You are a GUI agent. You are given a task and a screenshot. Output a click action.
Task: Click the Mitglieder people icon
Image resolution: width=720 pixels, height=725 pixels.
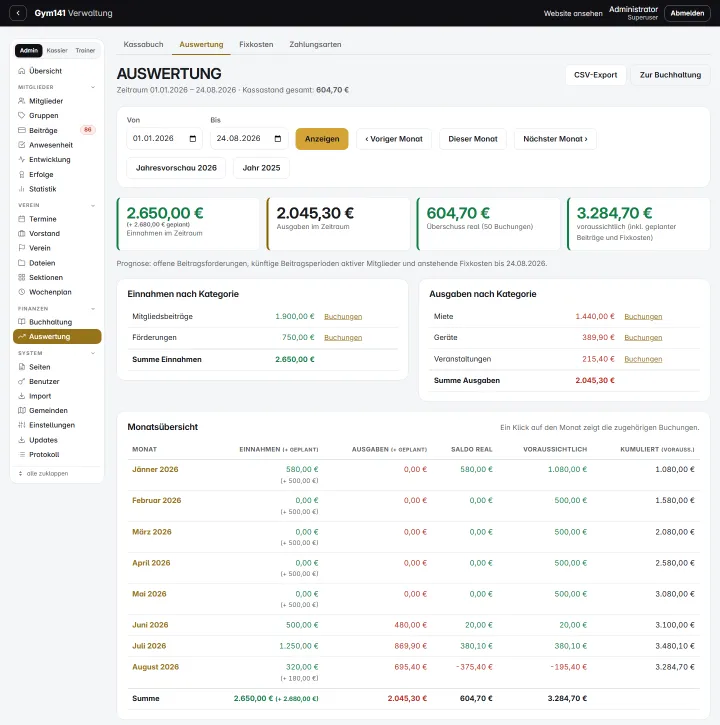[21, 101]
